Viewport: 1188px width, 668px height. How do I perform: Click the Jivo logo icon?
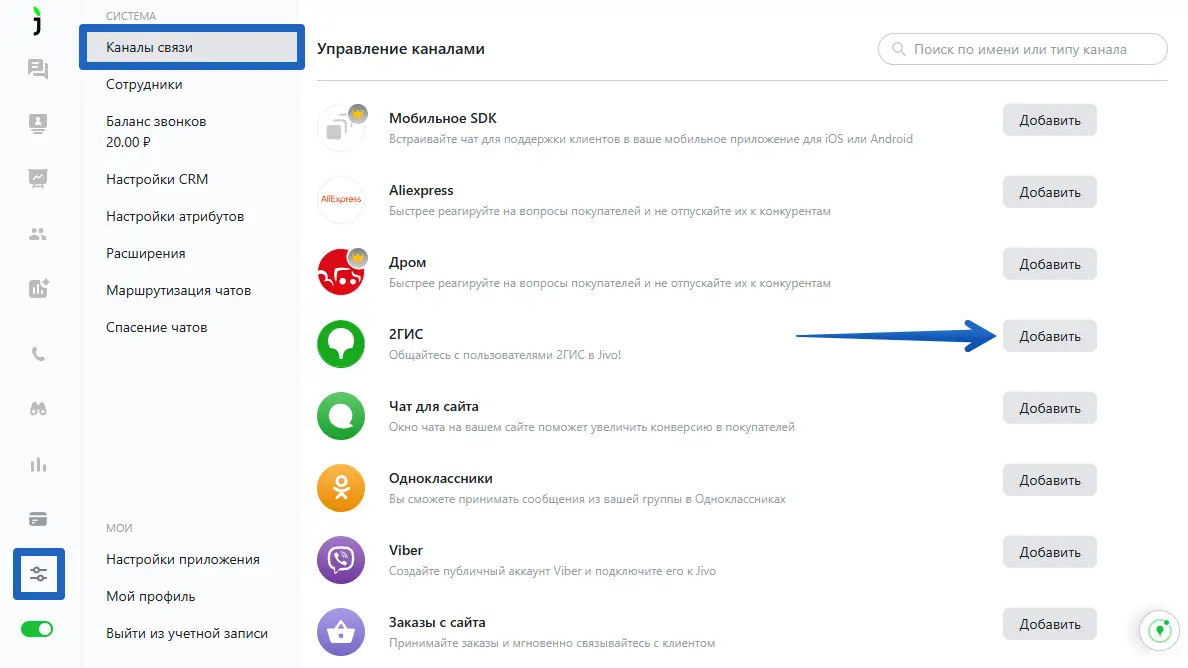click(x=37, y=21)
